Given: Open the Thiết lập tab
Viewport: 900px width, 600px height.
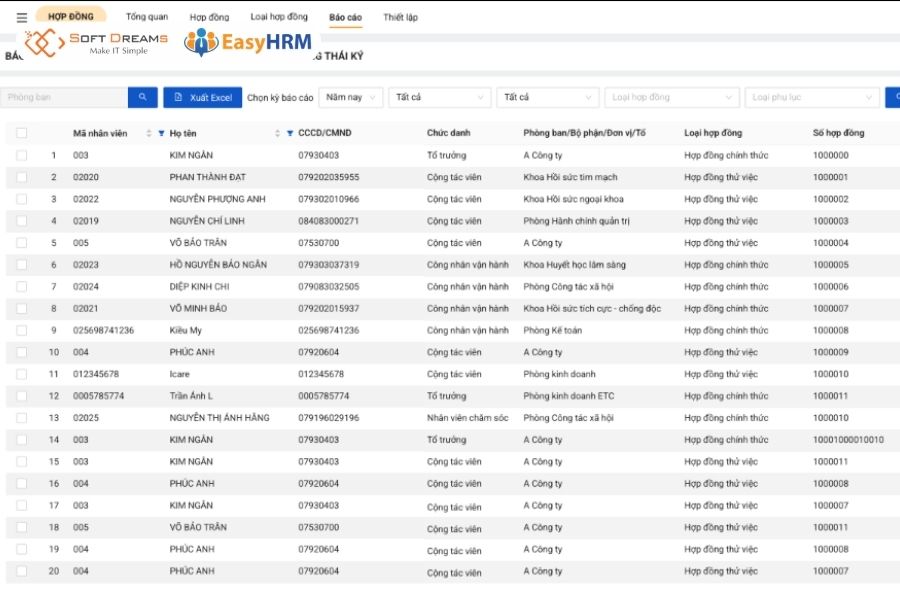Looking at the screenshot, I should [401, 17].
